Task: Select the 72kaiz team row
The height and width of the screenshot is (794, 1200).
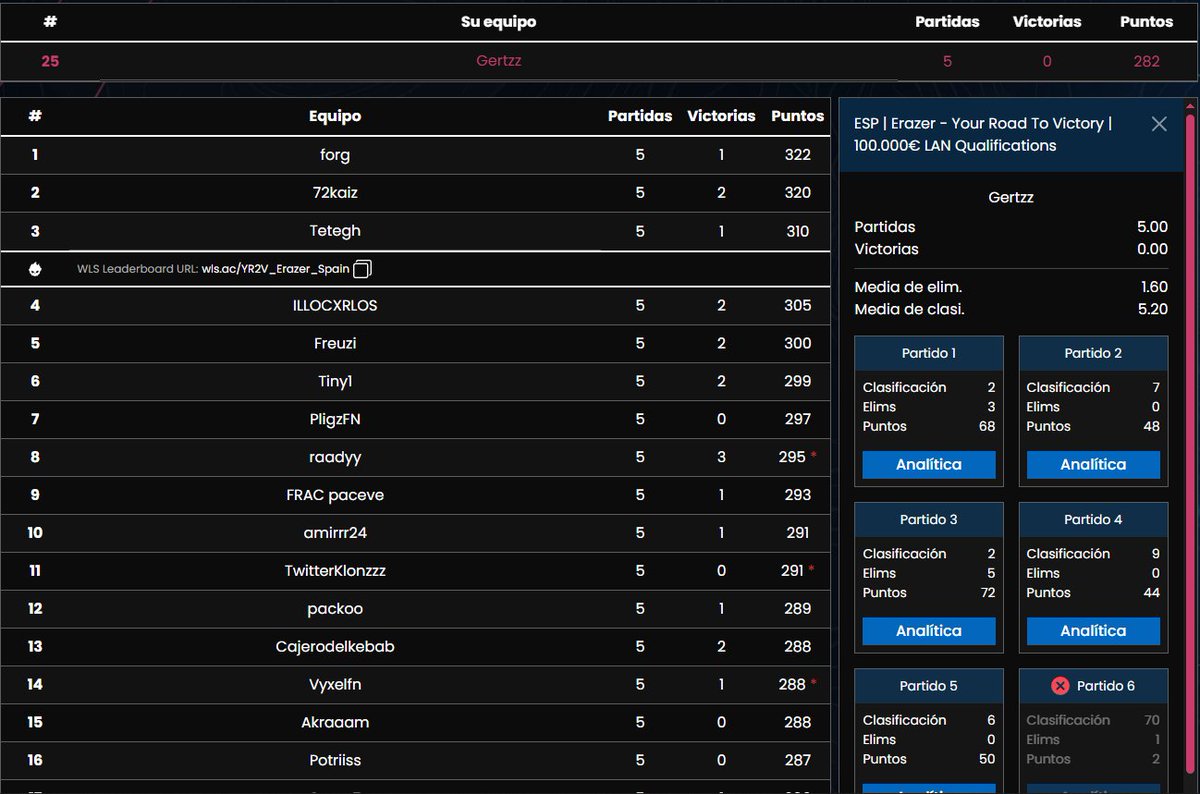Action: (x=415, y=193)
